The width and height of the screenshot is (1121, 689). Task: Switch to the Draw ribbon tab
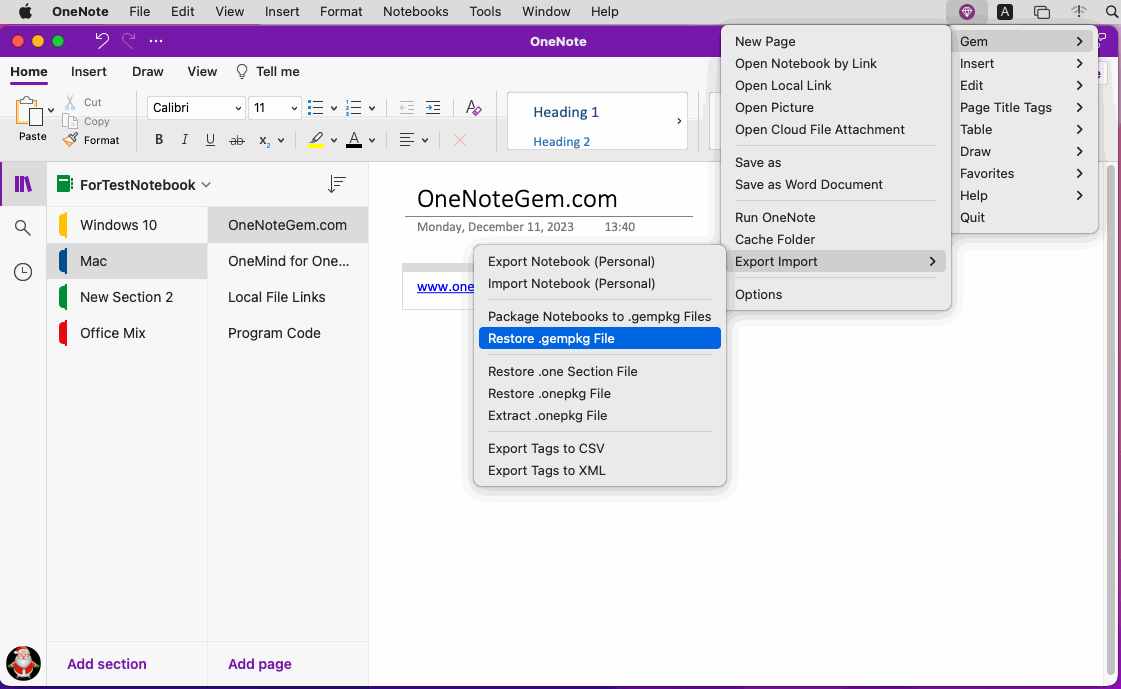[147, 71]
